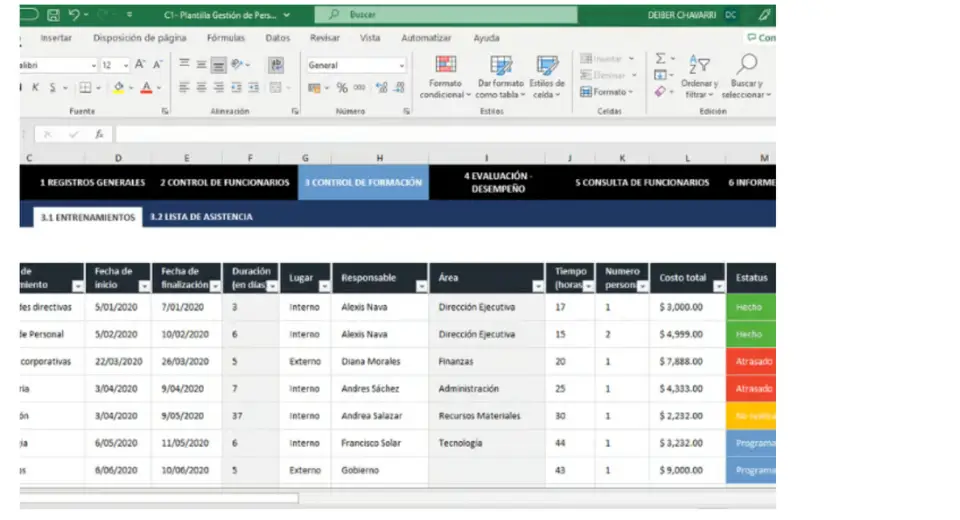Click the Autosum sigma icon
The height and width of the screenshot is (520, 960).
(x=660, y=59)
